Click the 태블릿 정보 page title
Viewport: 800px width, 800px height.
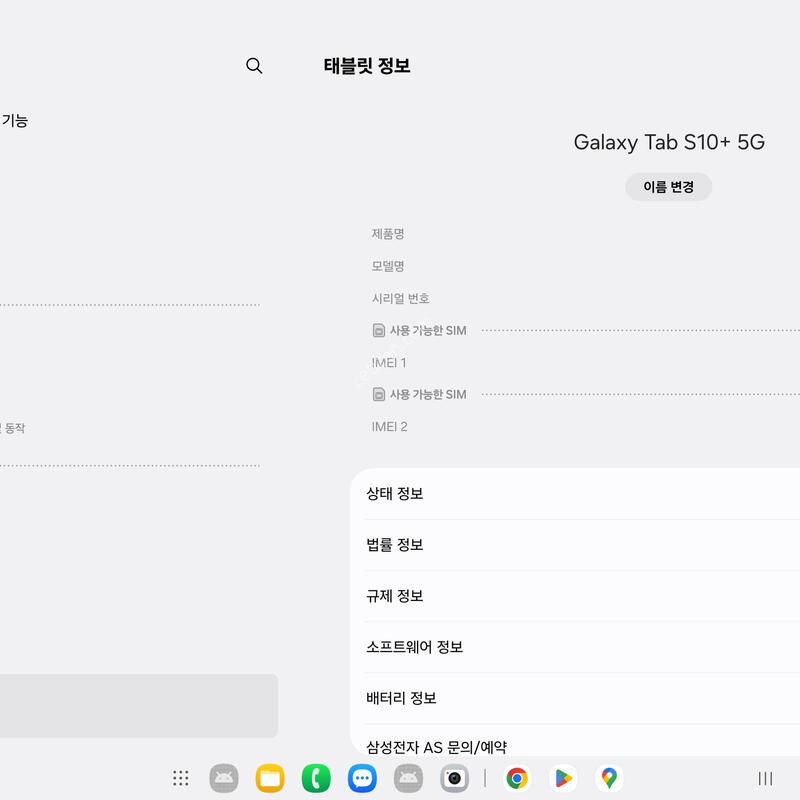[367, 66]
